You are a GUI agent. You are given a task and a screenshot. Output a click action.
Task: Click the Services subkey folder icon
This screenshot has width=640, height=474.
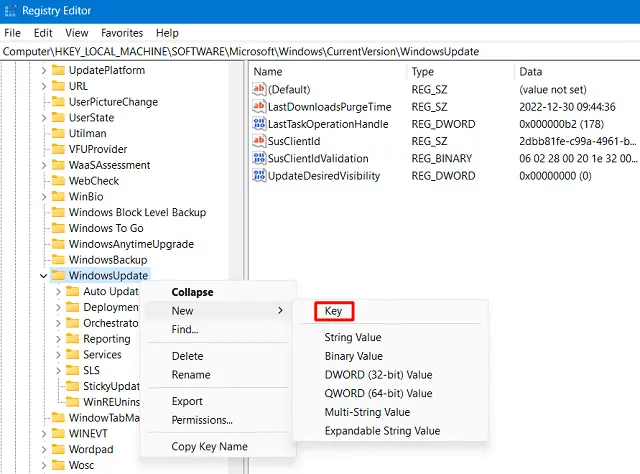73,354
